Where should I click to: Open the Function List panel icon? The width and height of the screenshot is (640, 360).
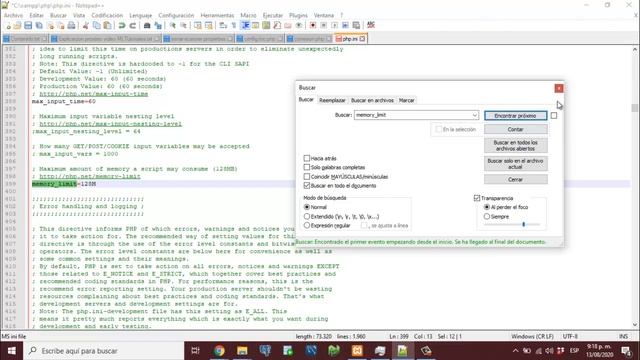[x=277, y=25]
